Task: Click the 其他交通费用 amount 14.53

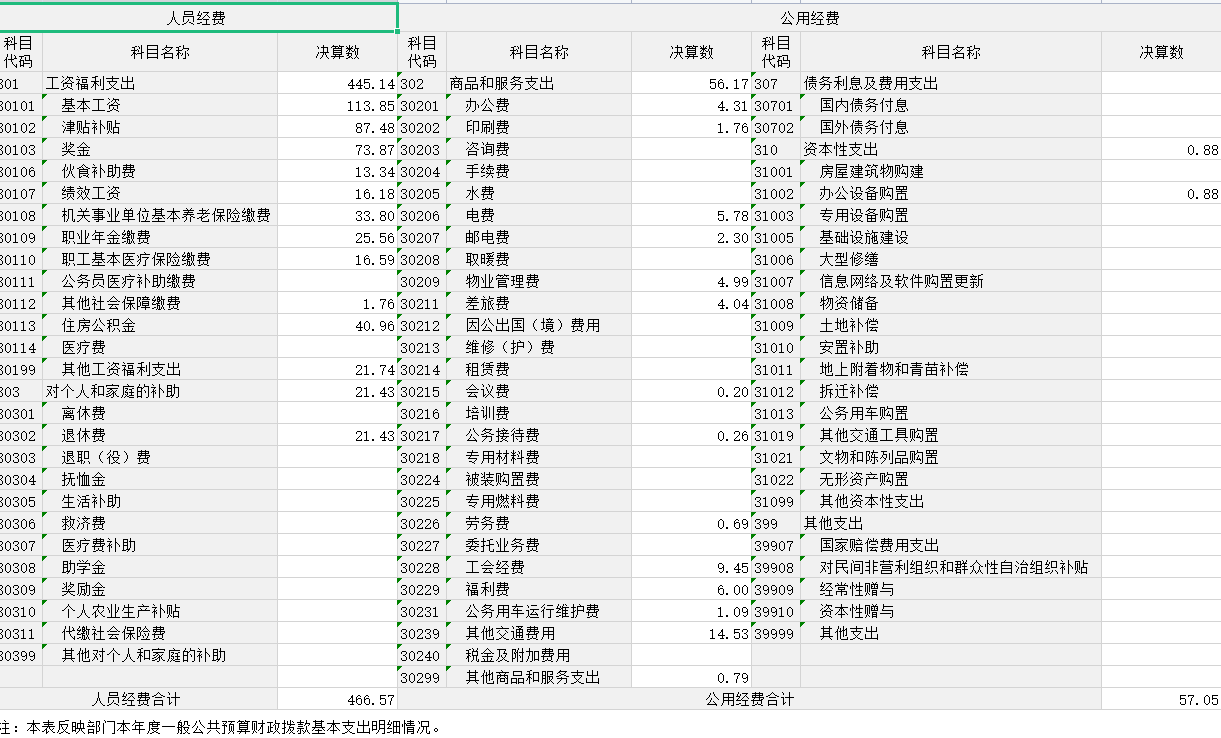Action: pos(692,633)
